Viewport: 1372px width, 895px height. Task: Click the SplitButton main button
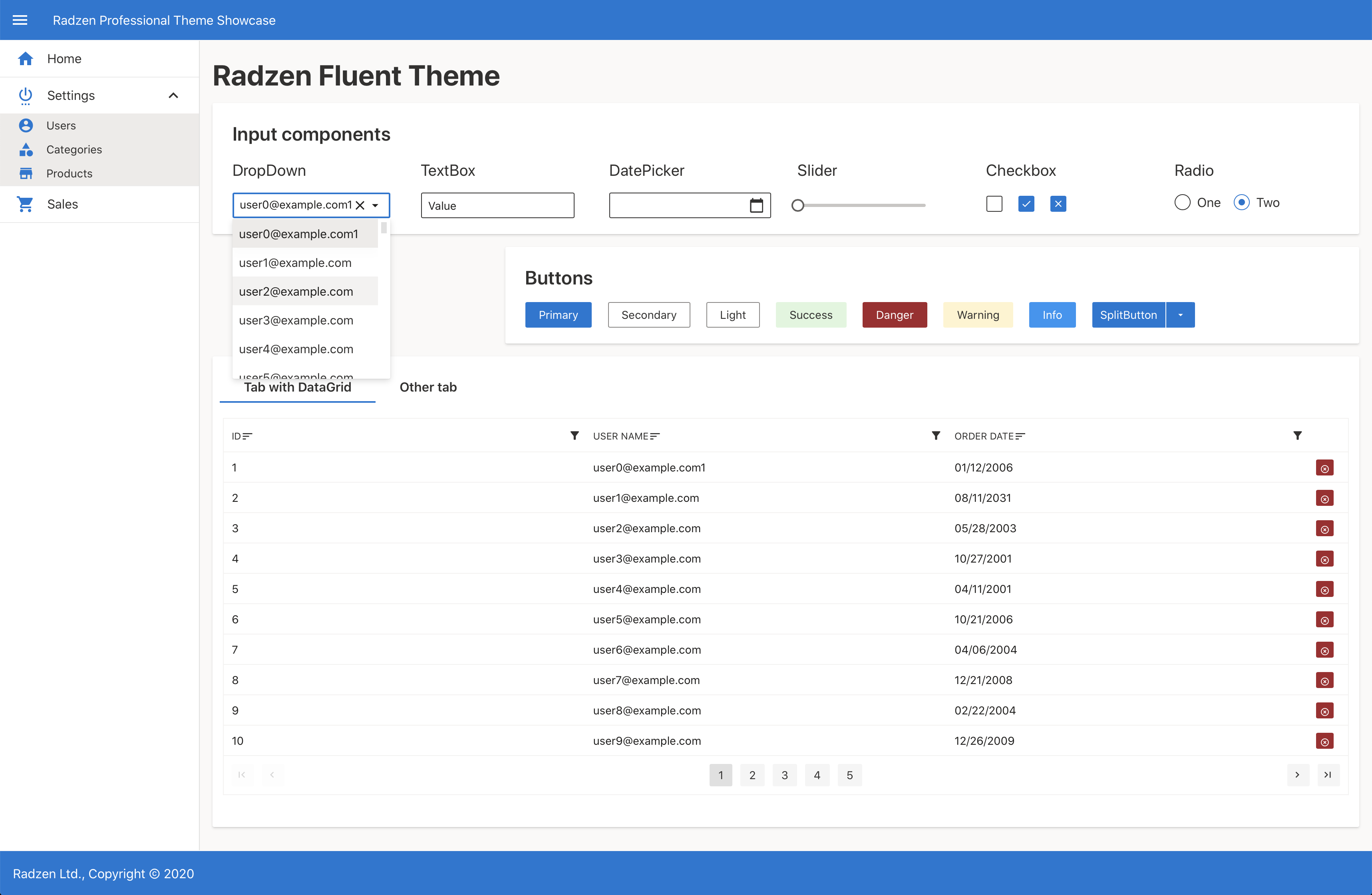[x=1128, y=315]
